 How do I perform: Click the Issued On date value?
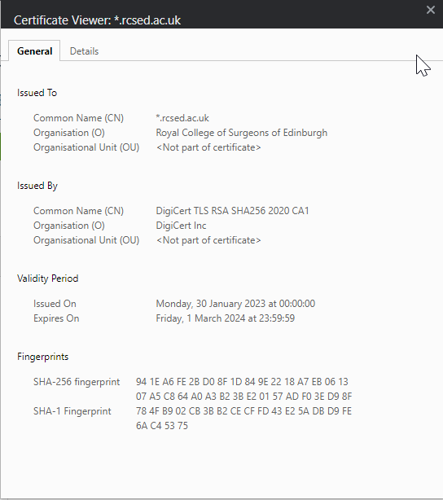235,304
